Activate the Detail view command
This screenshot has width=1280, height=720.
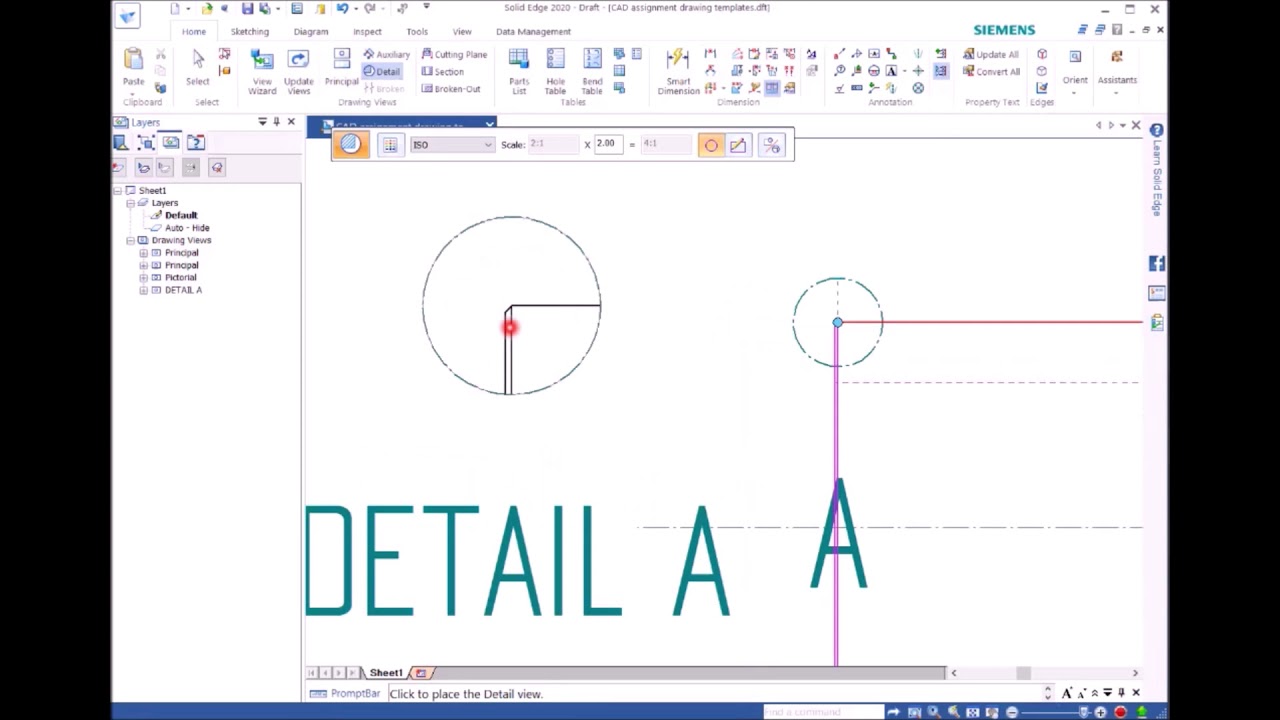pyautogui.click(x=381, y=71)
